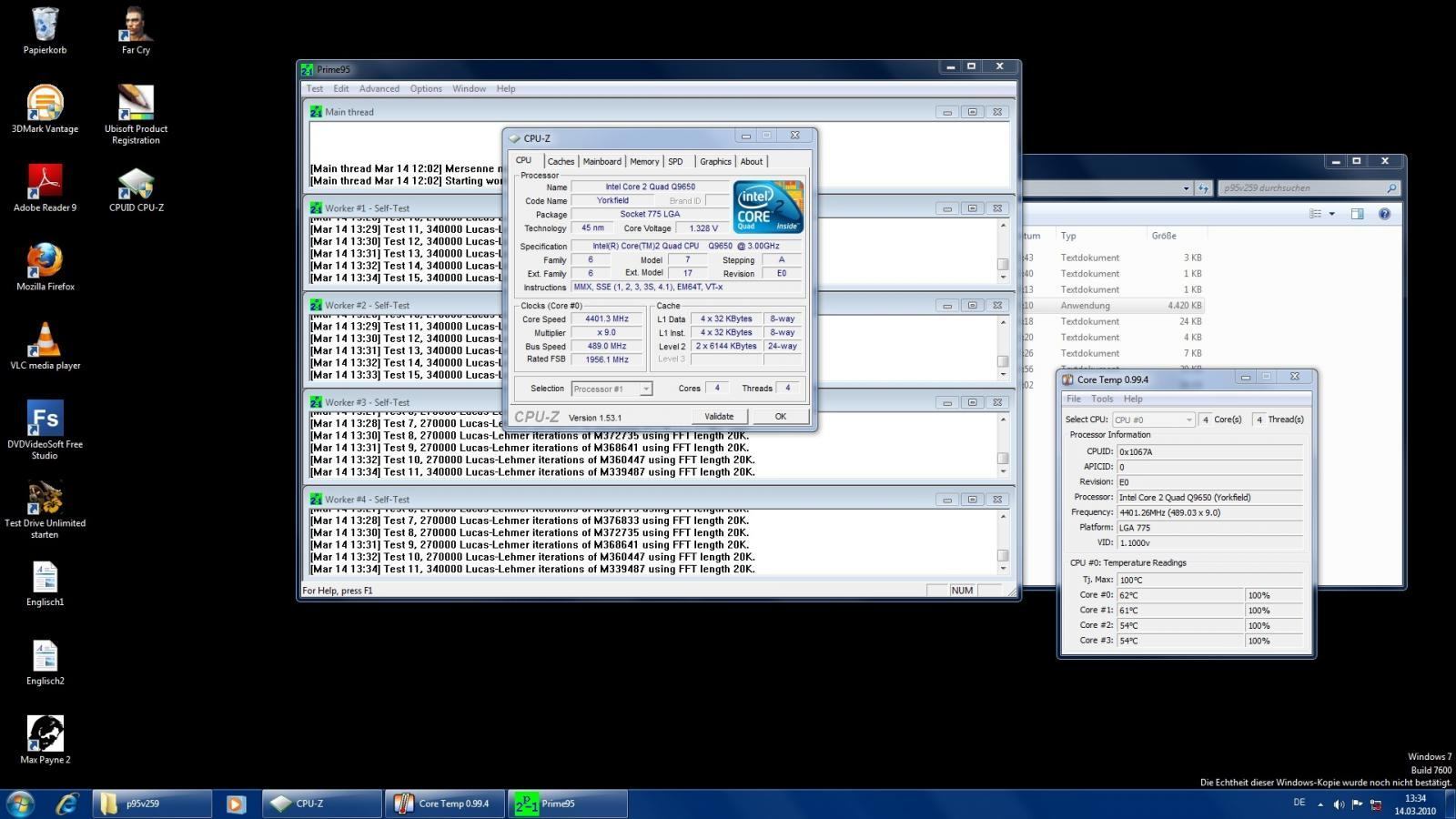Viewport: 1456px width, 819px height.
Task: Restore the Main thread child window
Action: coord(972,112)
